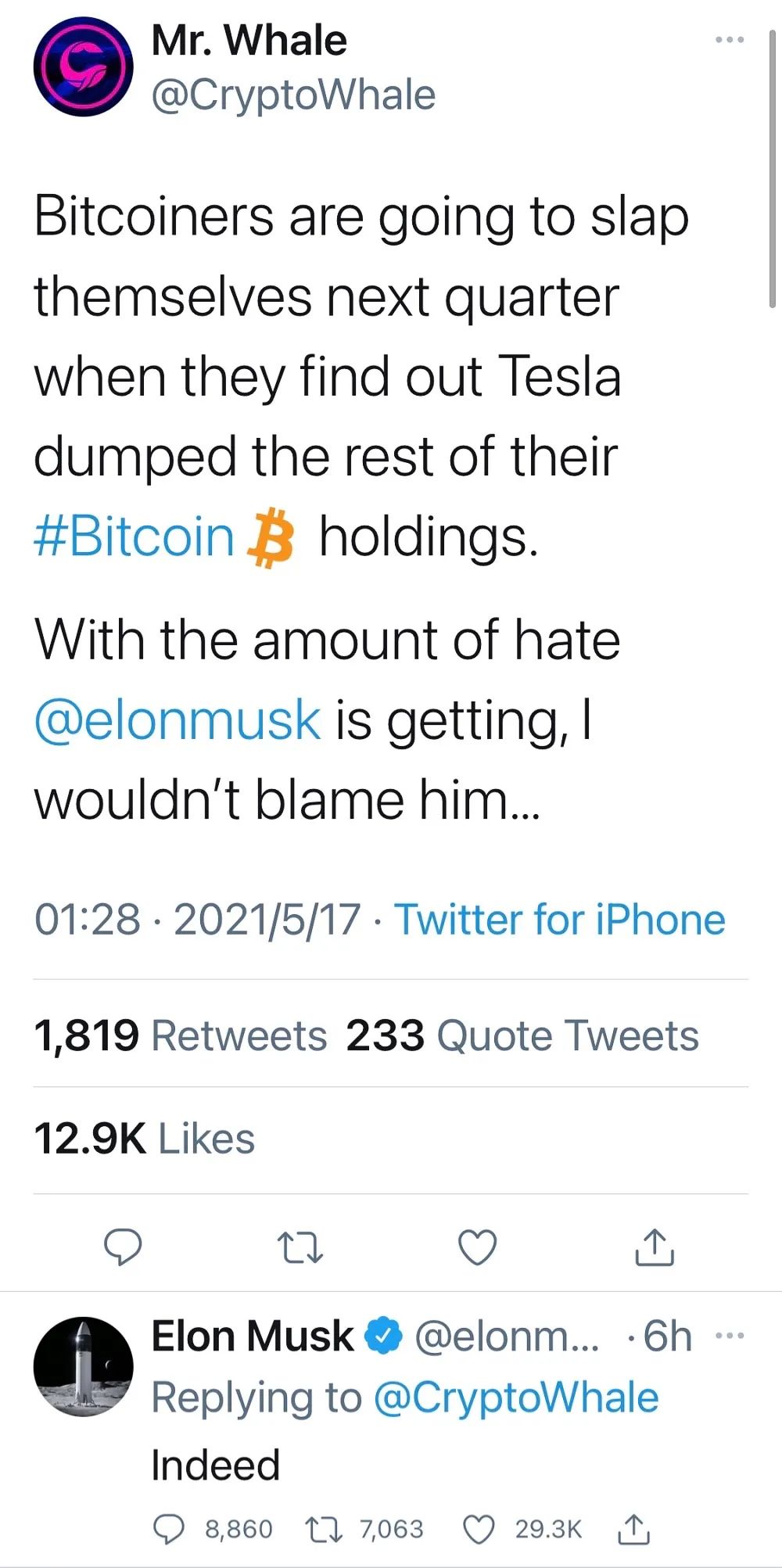This screenshot has height=1568, width=782.
Task: Like Mr. Whale's tweet with heart icon
Action: (x=477, y=1247)
